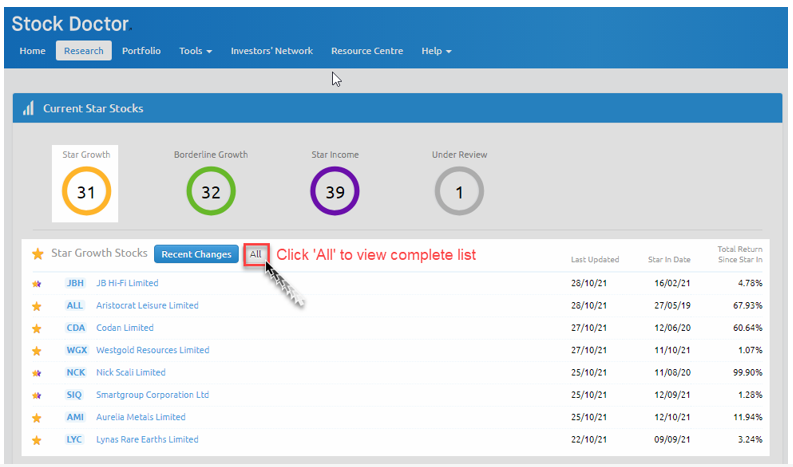Image resolution: width=793 pixels, height=467 pixels.
Task: Open Investors' Network
Action: 272,51
